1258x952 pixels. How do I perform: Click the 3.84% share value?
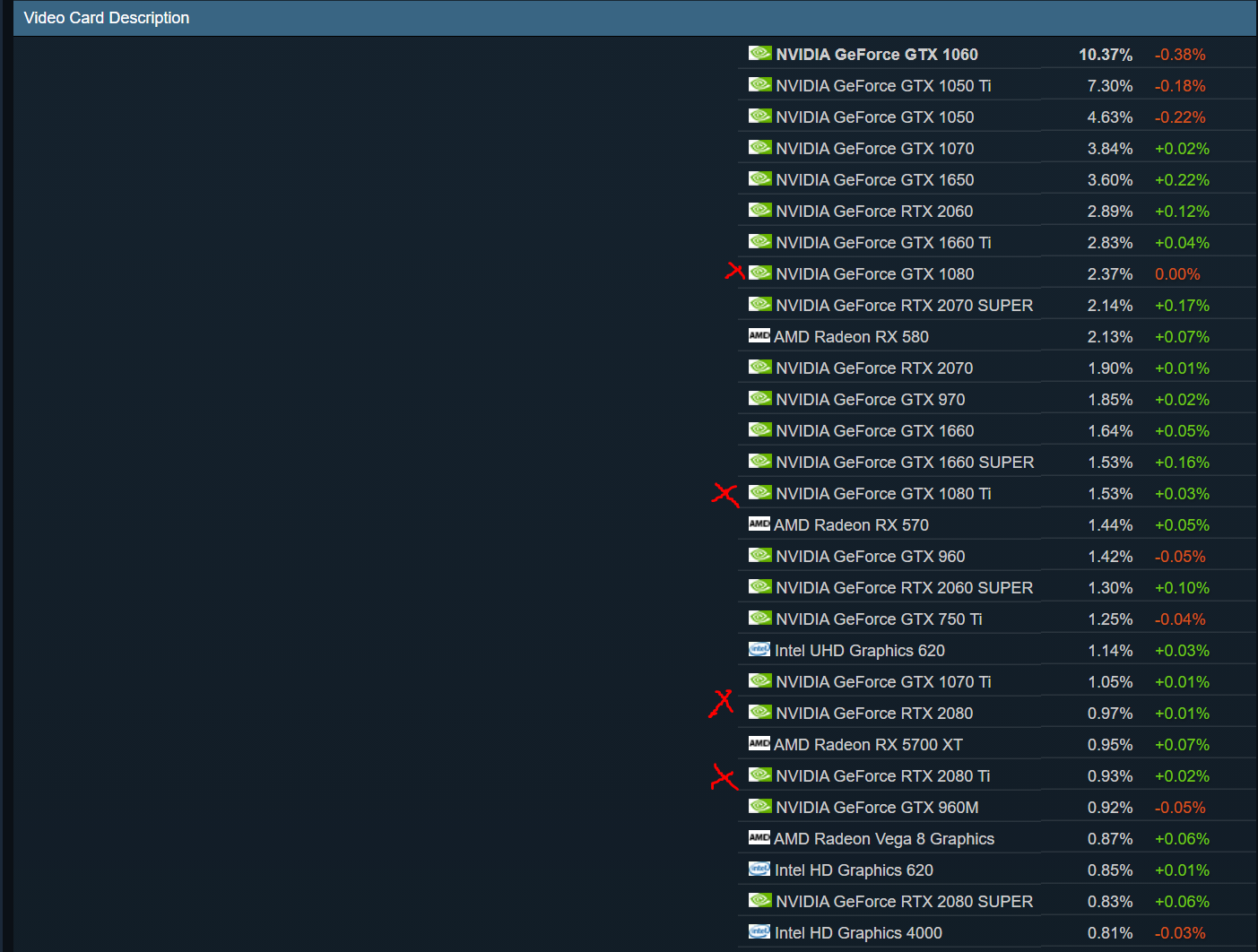tap(1110, 149)
